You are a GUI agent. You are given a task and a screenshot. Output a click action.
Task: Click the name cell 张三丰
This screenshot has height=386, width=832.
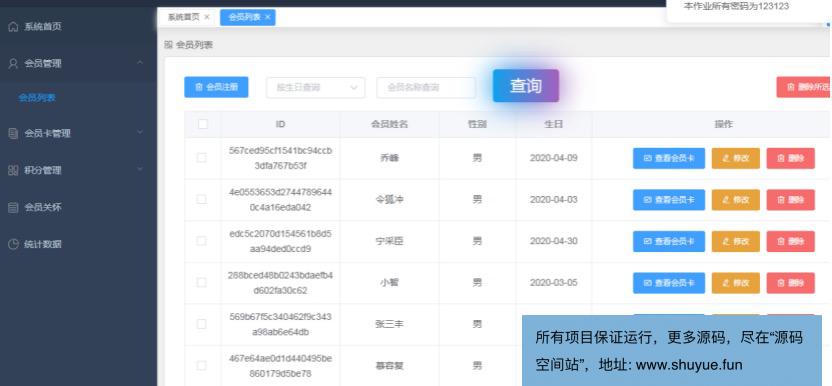click(389, 324)
